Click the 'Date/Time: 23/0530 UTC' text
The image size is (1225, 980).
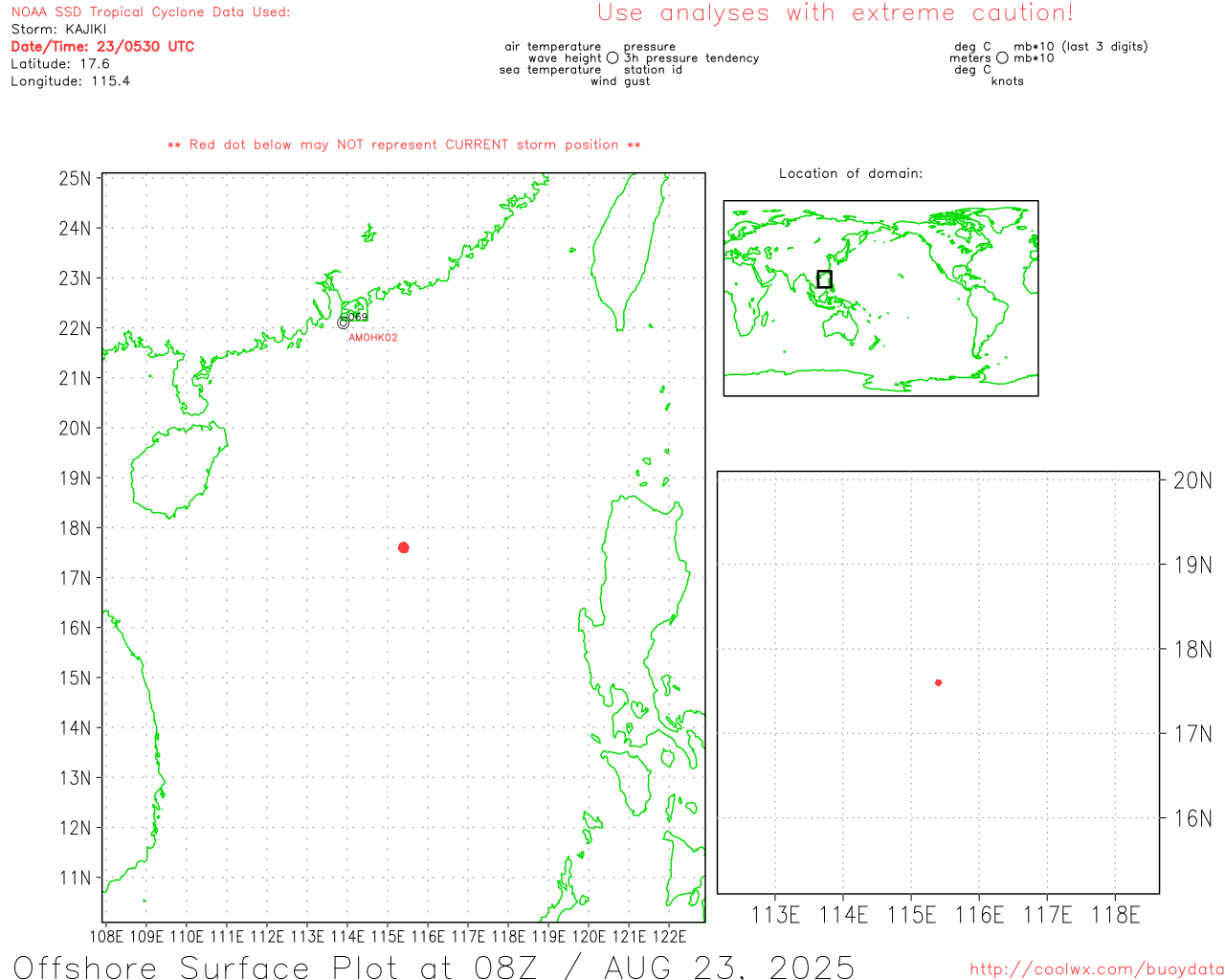click(102, 46)
